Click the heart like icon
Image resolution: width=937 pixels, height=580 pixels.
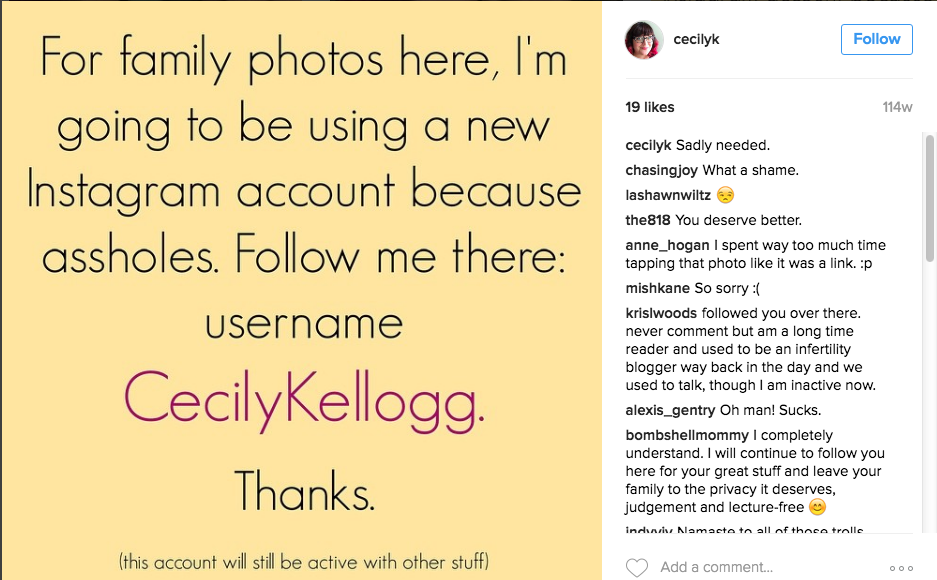636,567
